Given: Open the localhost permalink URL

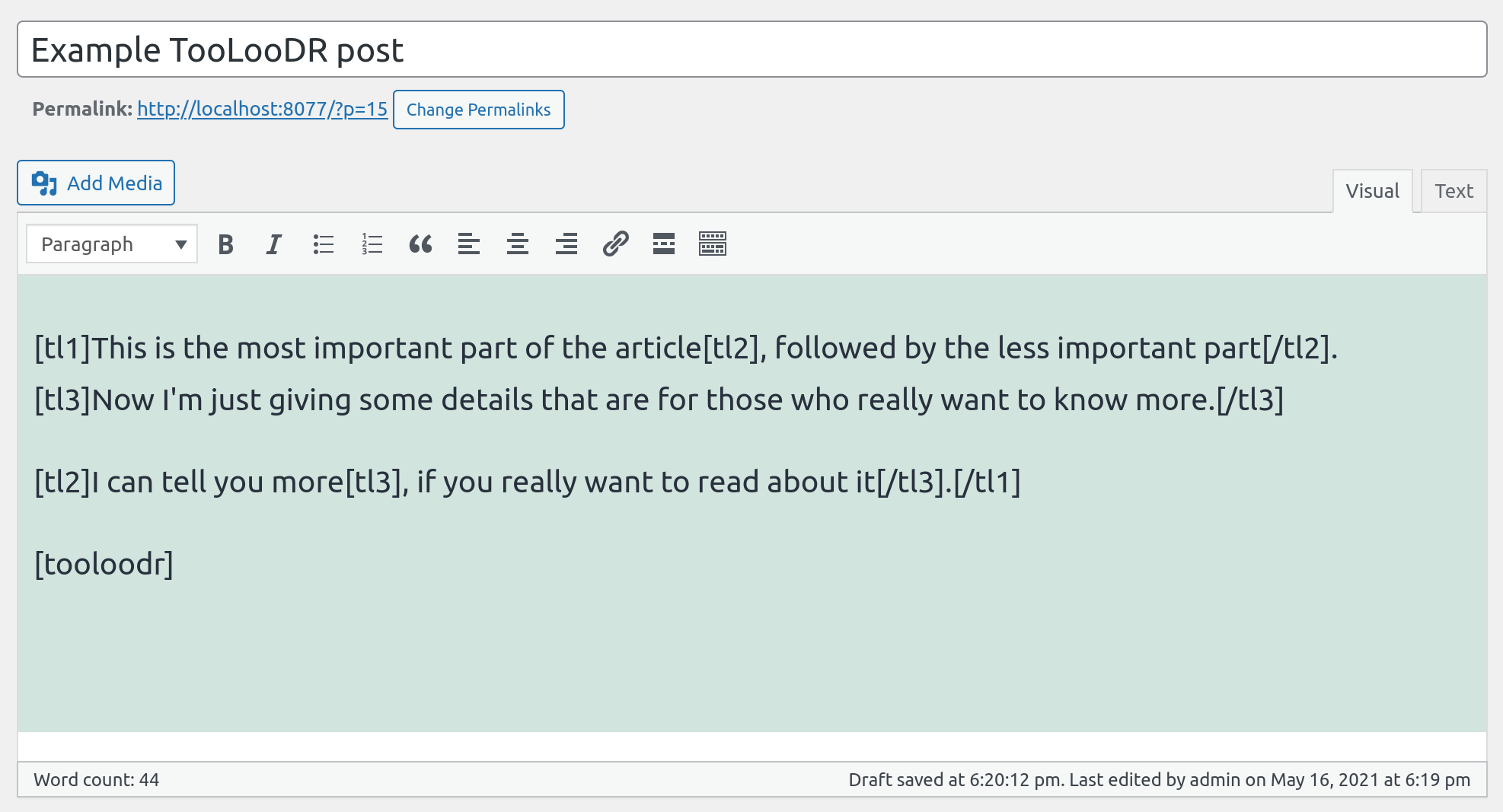Looking at the screenshot, I should coord(262,109).
